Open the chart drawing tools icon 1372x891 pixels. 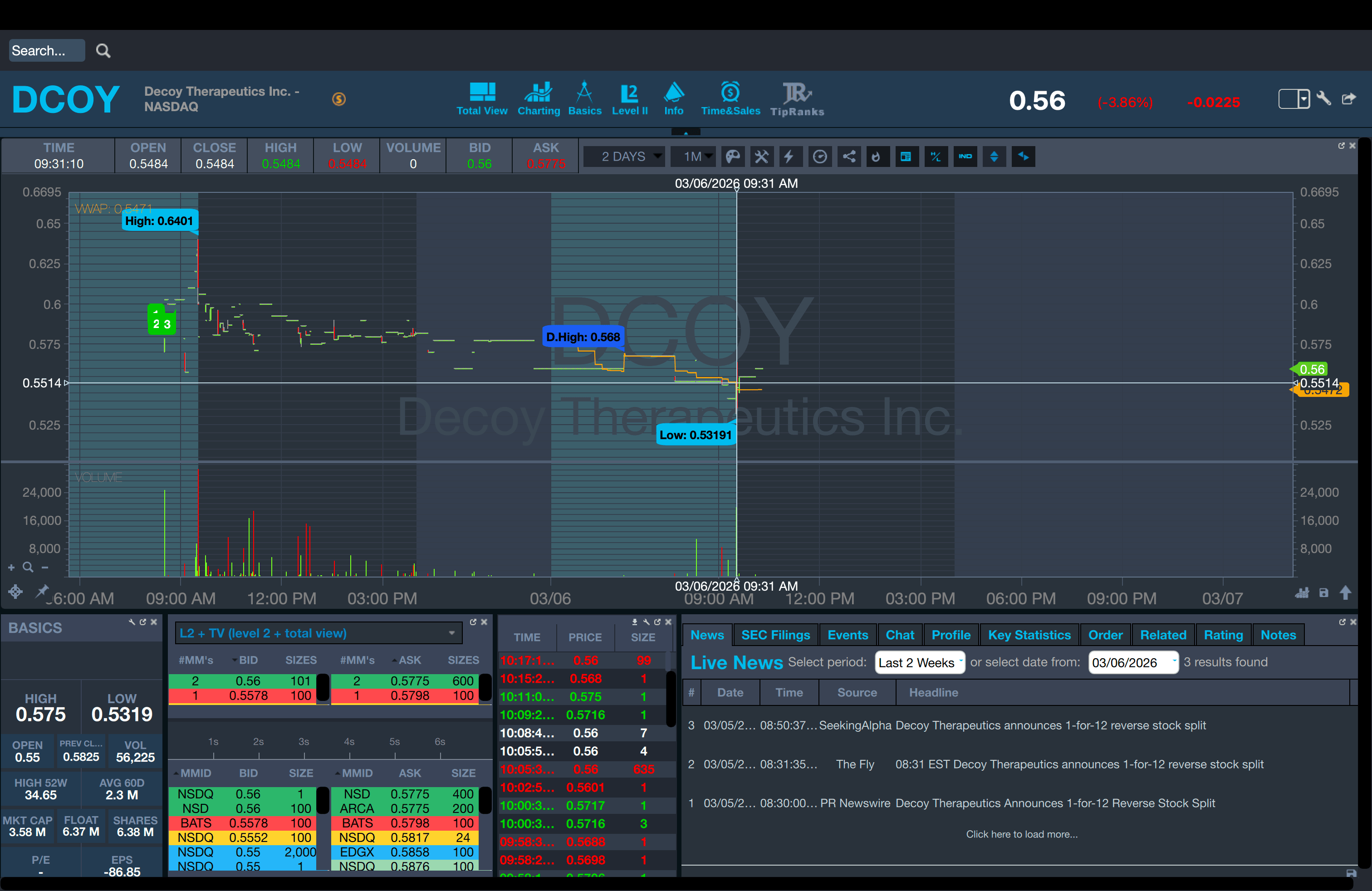coord(761,157)
